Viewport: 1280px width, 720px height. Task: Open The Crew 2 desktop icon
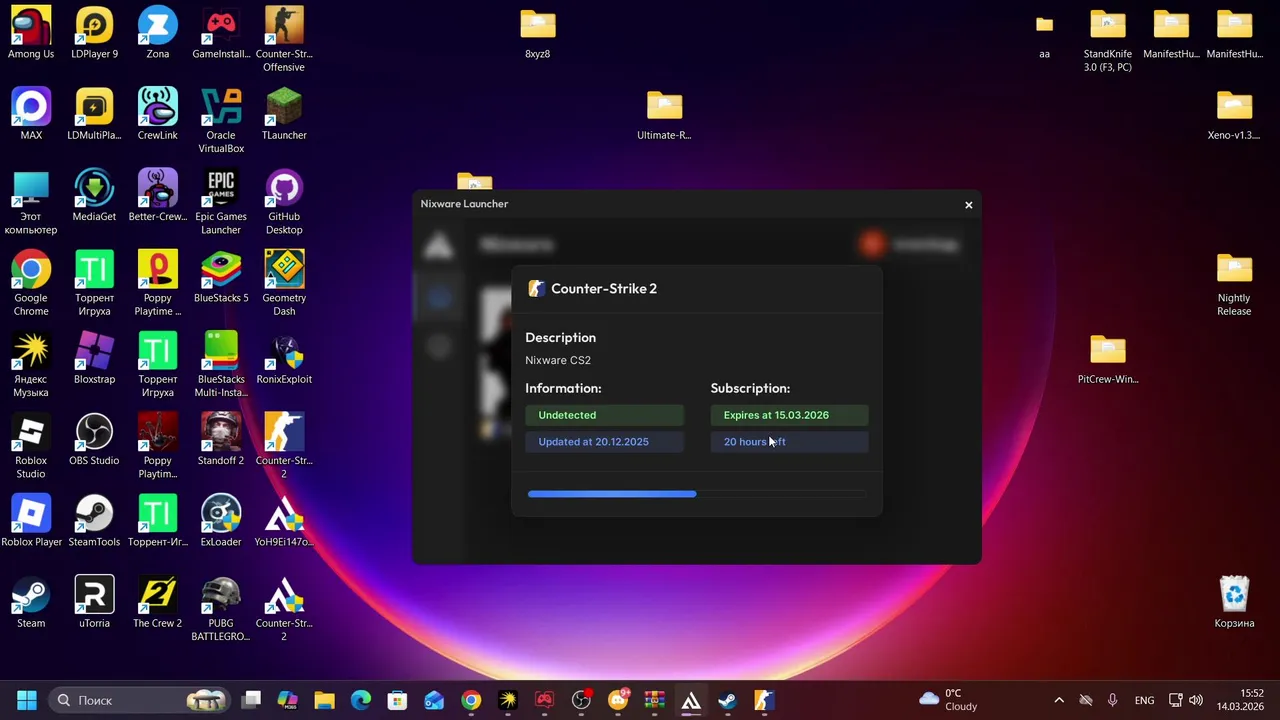tap(158, 602)
